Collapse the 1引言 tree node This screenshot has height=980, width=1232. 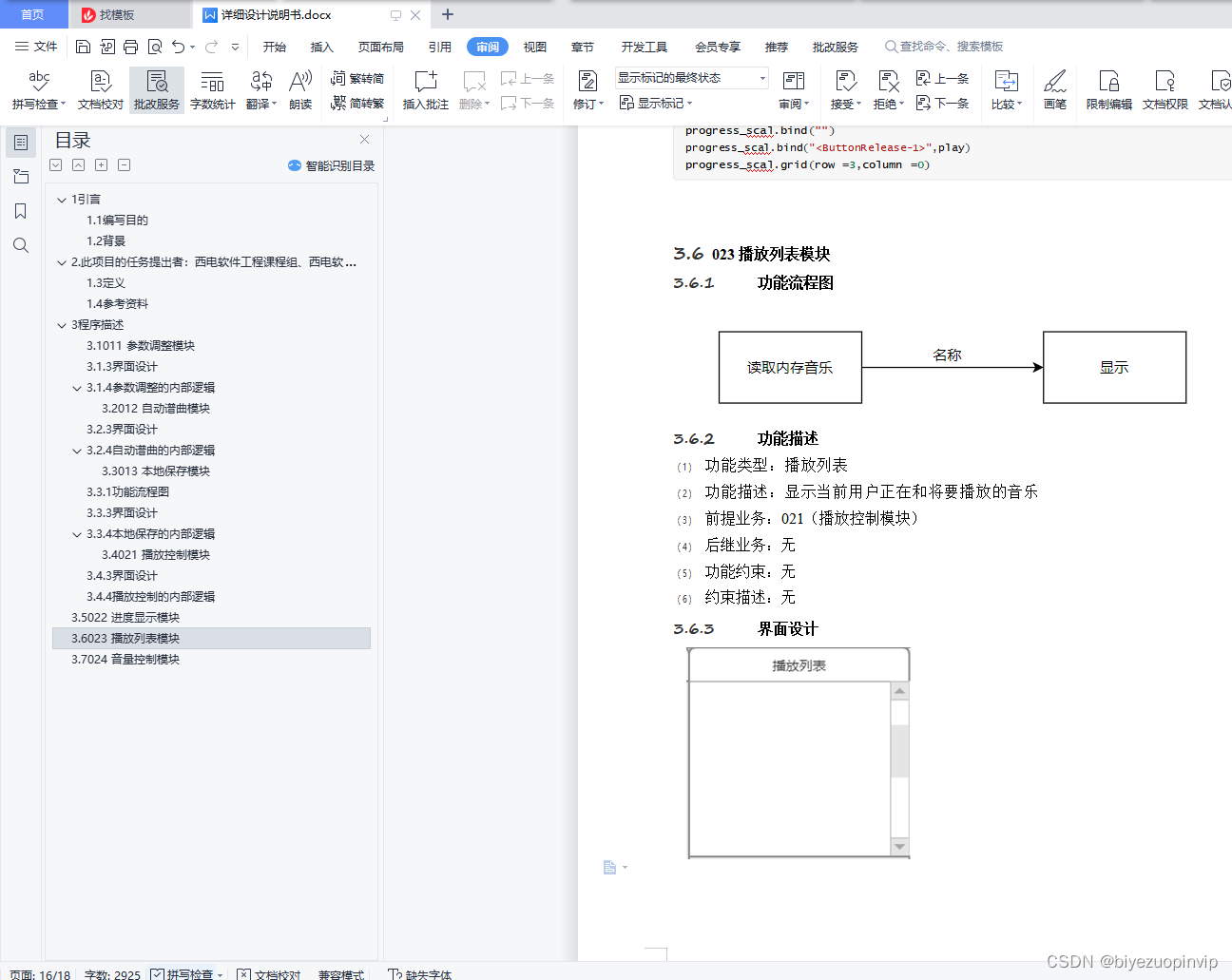pos(62,200)
